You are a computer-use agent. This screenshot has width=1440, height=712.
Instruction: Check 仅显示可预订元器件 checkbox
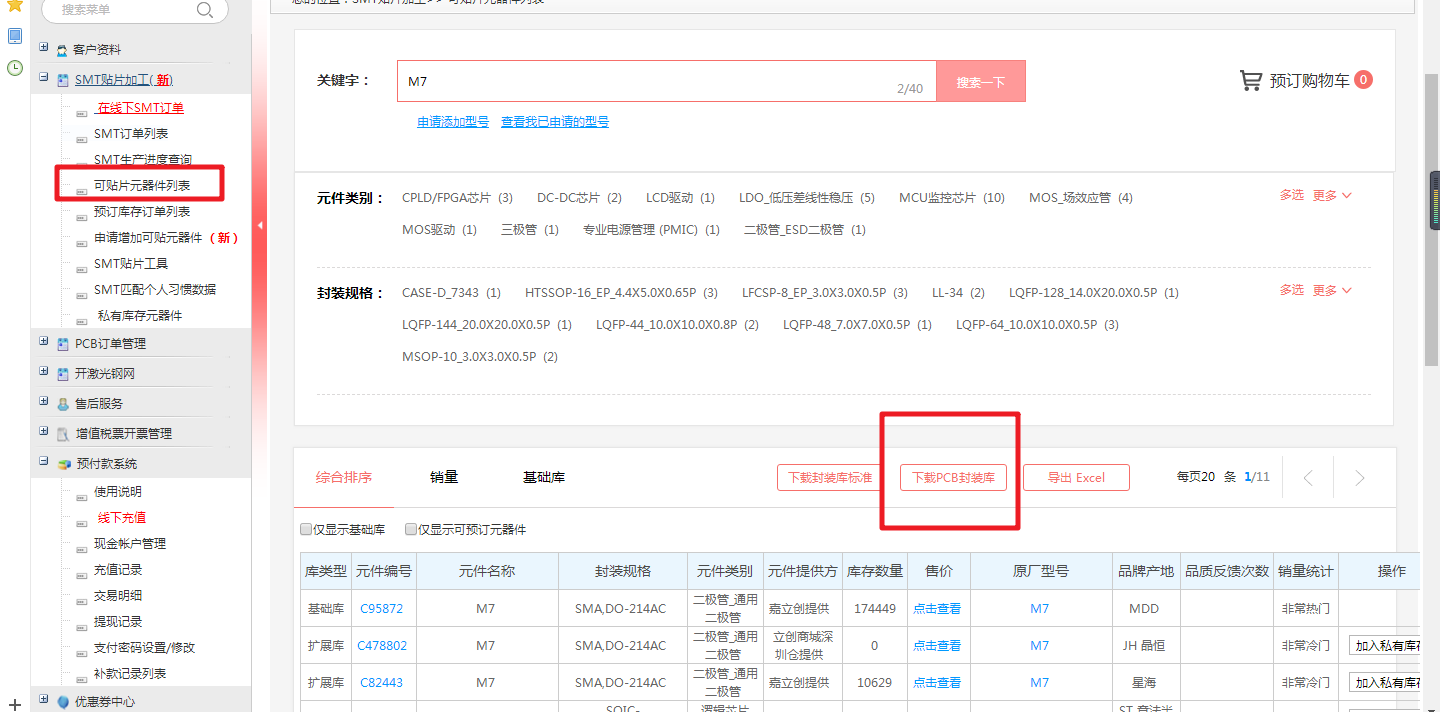point(411,530)
